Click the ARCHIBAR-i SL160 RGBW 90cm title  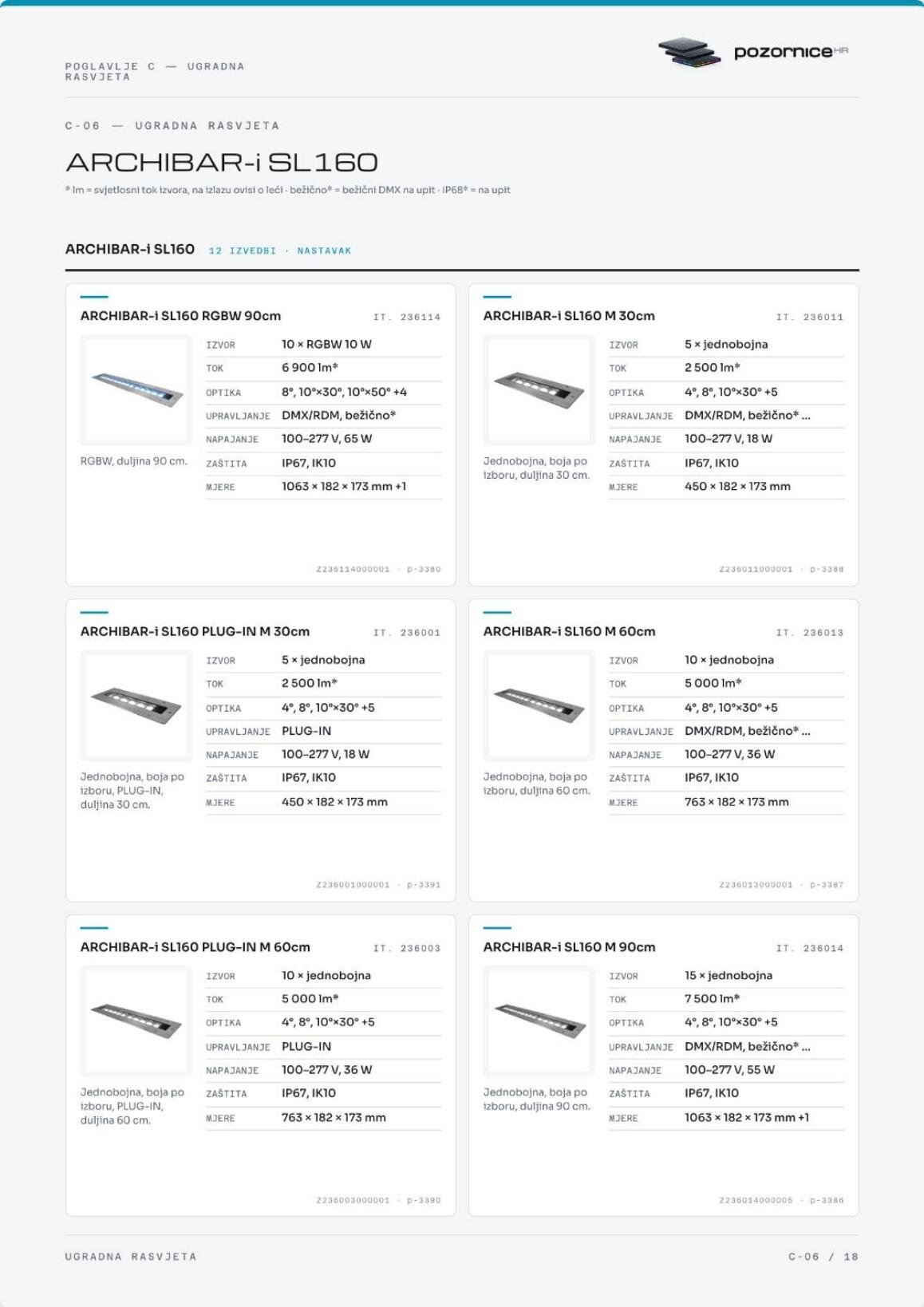[x=180, y=316]
